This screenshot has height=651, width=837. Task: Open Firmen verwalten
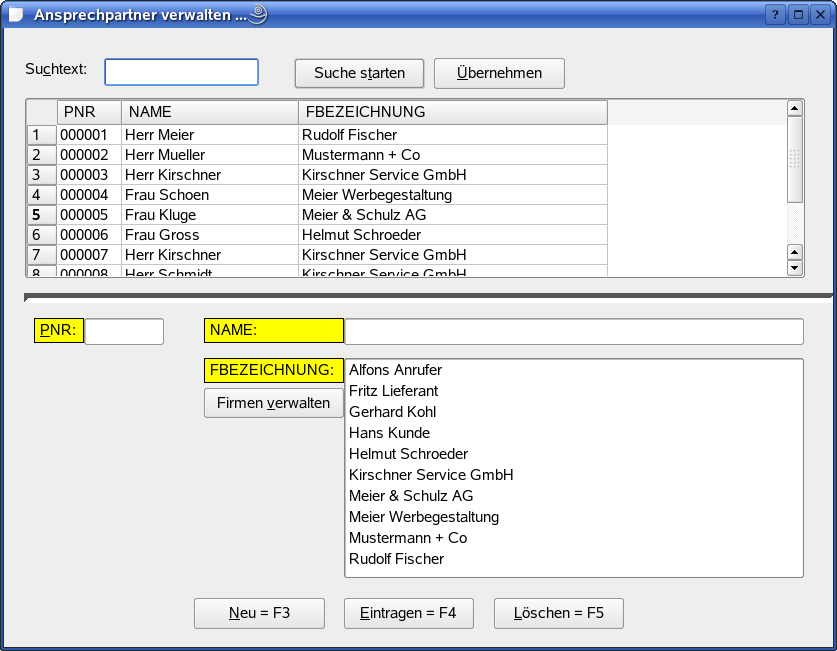273,403
